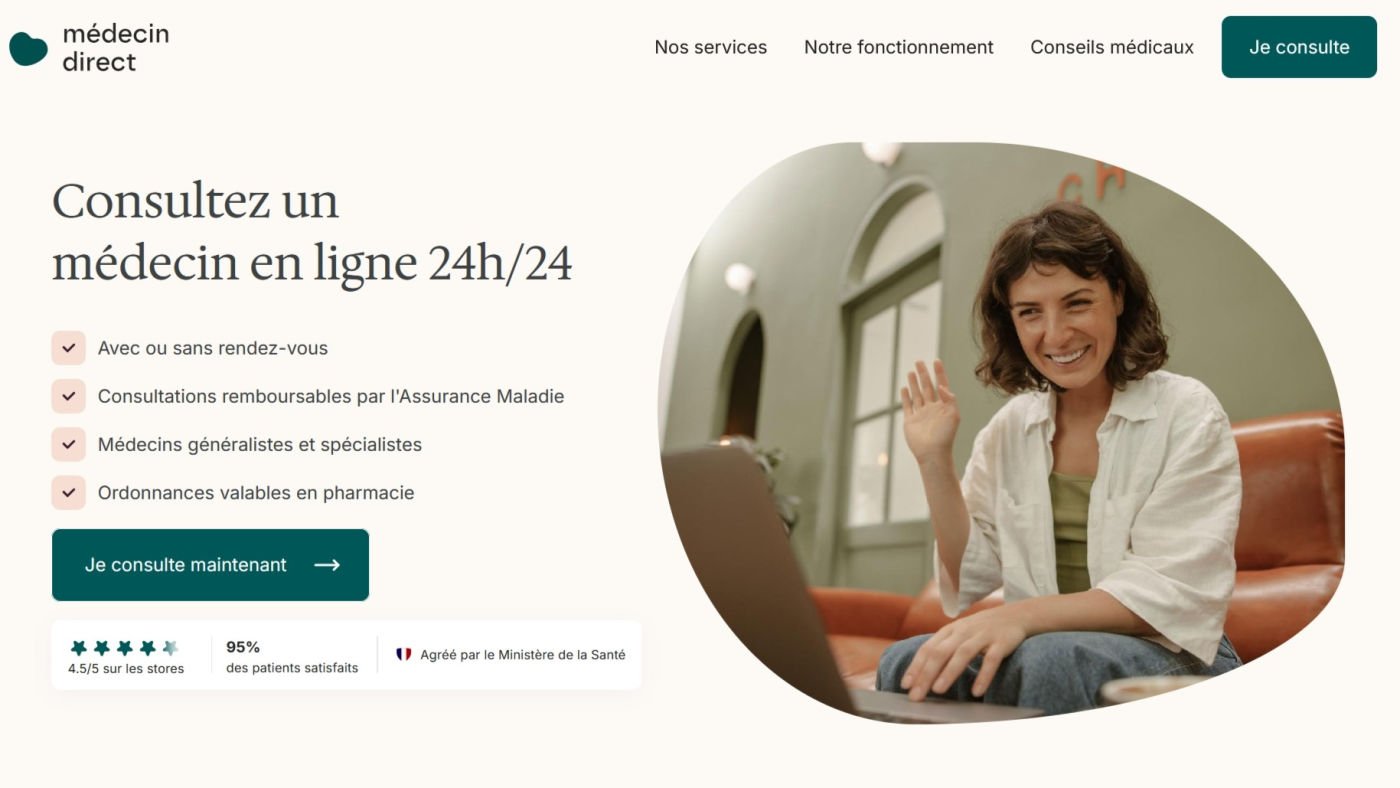The image size is (1400, 788).
Task: Click the checkmark beside Ordonnances valables en pharmacie
Action: (69, 492)
